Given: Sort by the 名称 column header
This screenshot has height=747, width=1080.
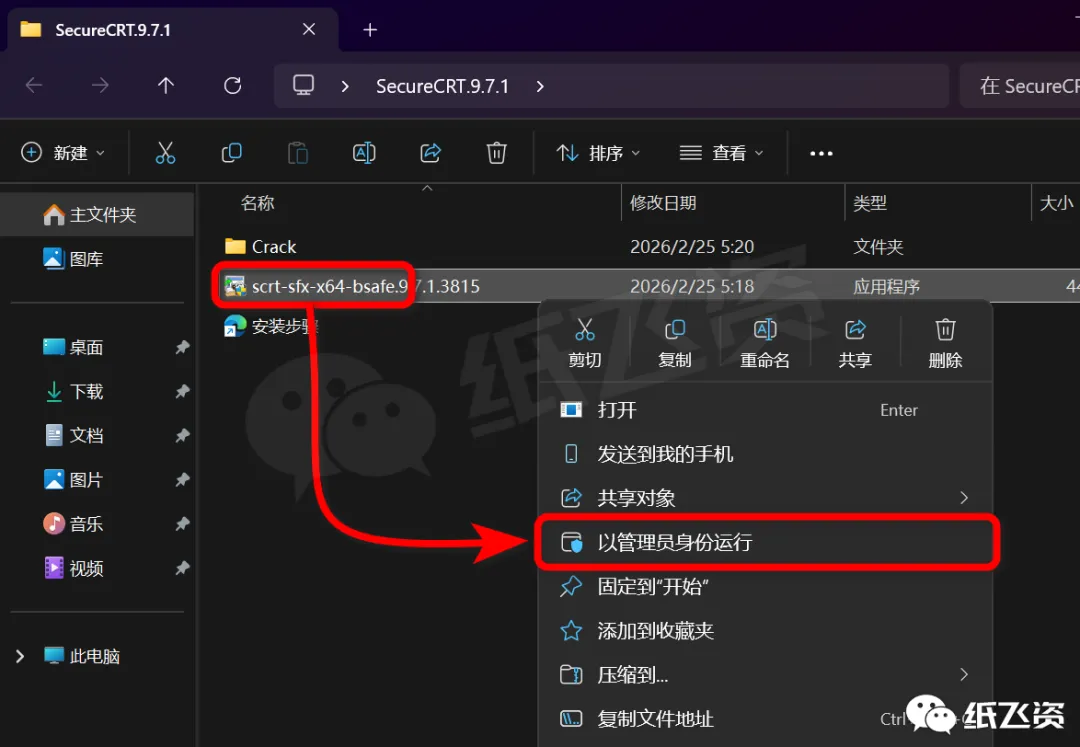Looking at the screenshot, I should tap(258, 203).
